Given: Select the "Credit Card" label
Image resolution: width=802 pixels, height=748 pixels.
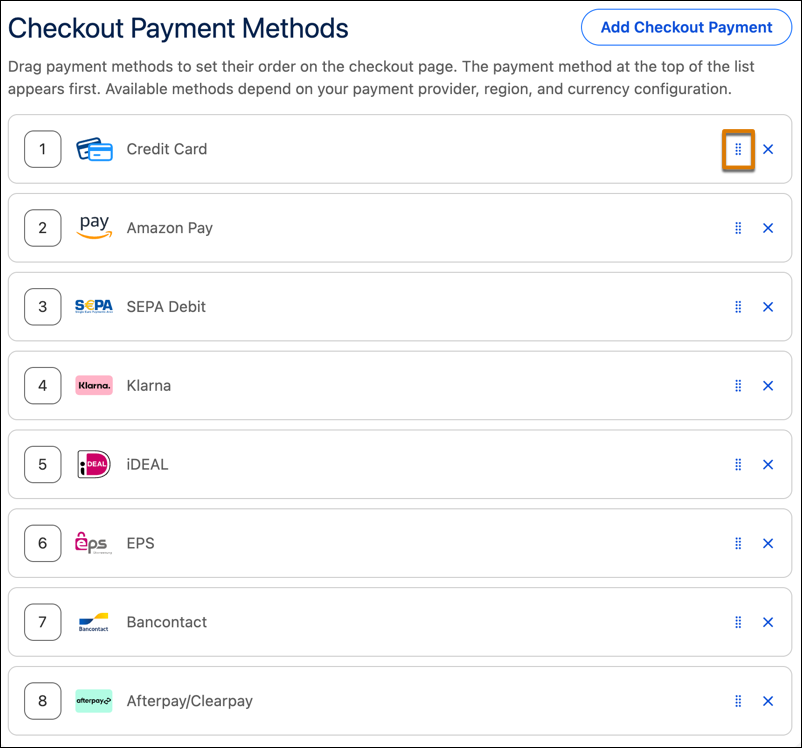Looking at the screenshot, I should [x=167, y=149].
